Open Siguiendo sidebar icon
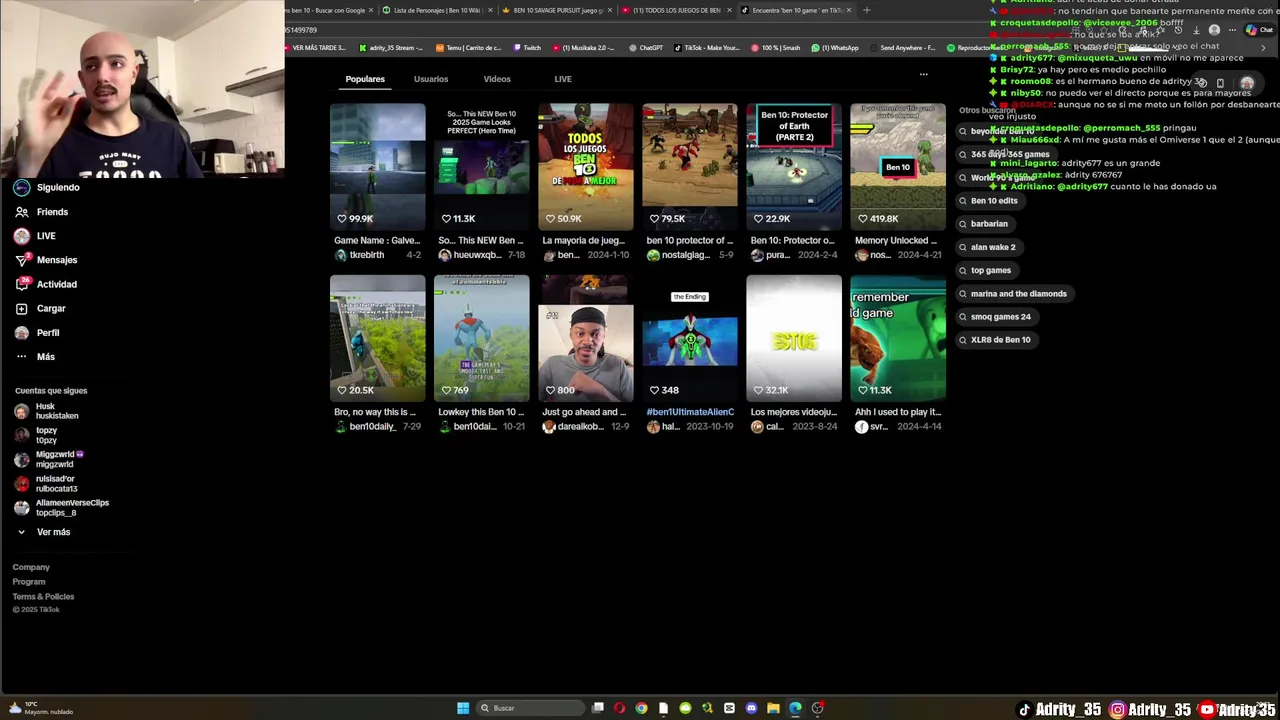Image resolution: width=1280 pixels, height=720 pixels. [x=22, y=188]
